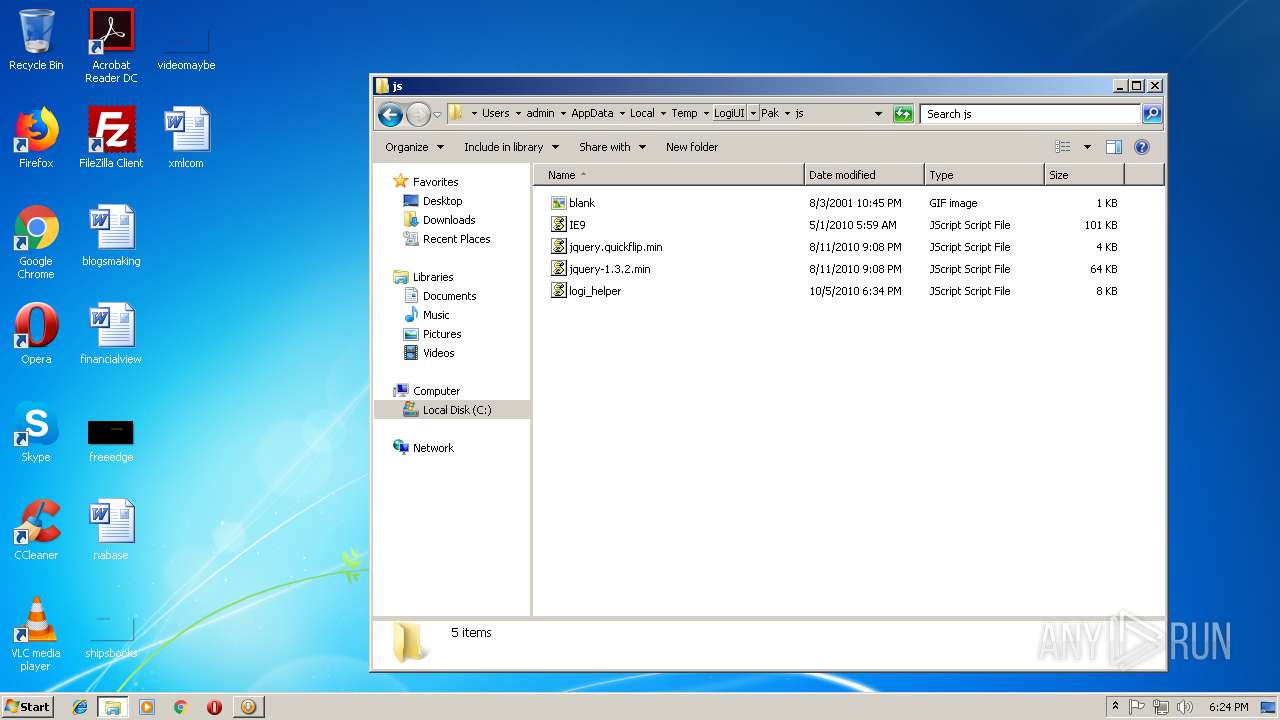The image size is (1280, 720).
Task: Open FileZilla Client desktop shortcut
Action: (x=111, y=138)
